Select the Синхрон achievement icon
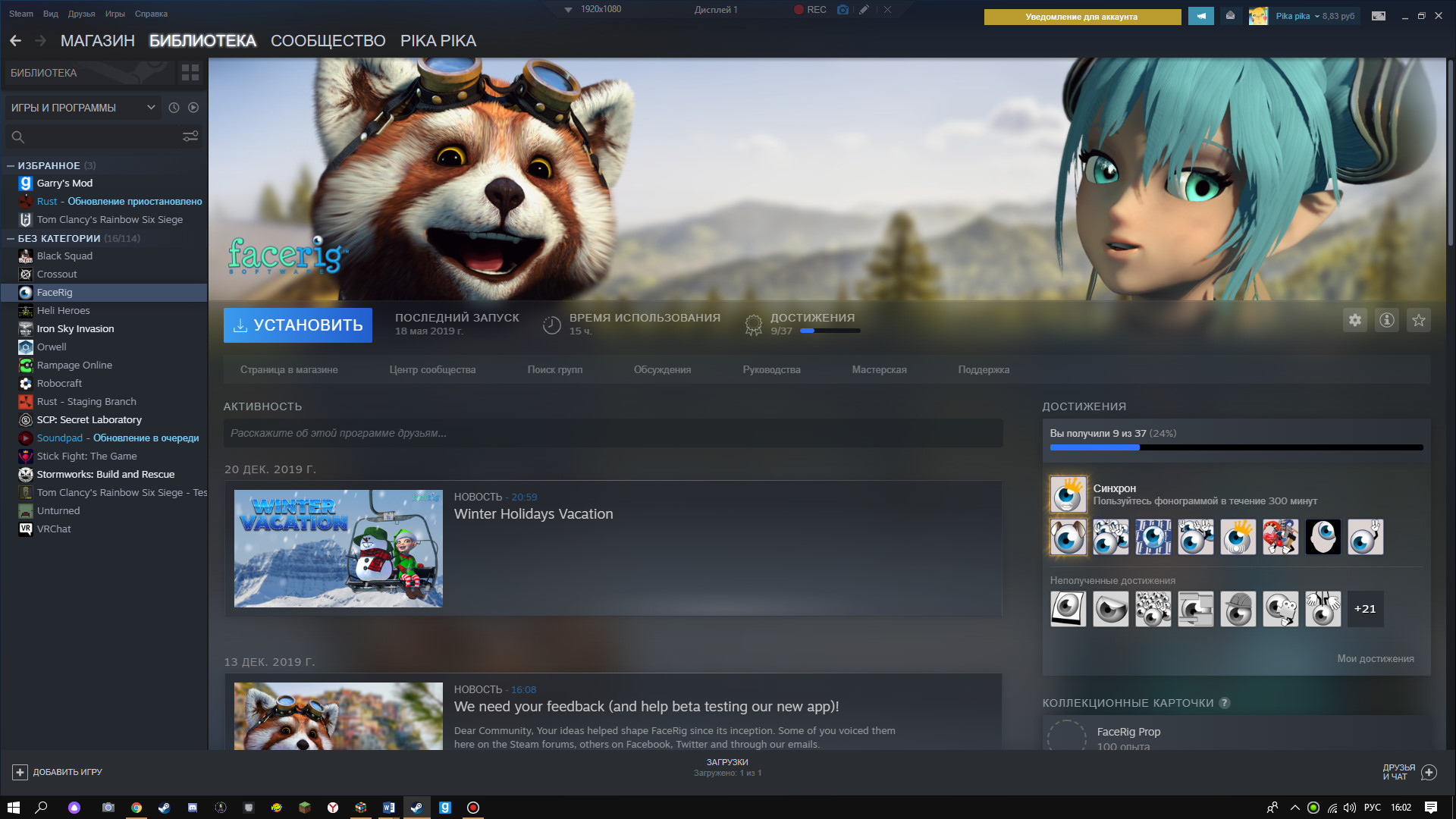Viewport: 1456px width, 819px height. [1068, 494]
